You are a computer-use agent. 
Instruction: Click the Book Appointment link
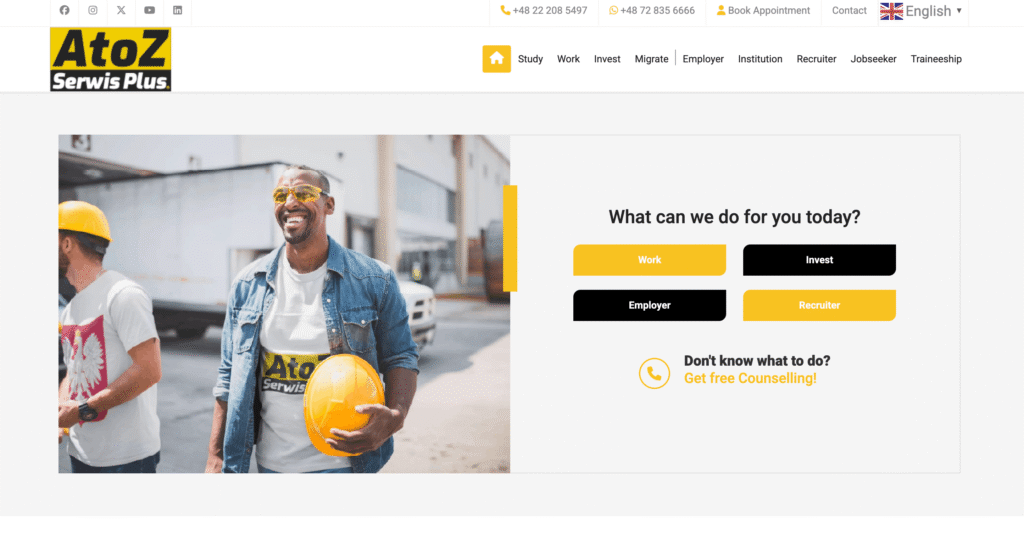coord(763,10)
